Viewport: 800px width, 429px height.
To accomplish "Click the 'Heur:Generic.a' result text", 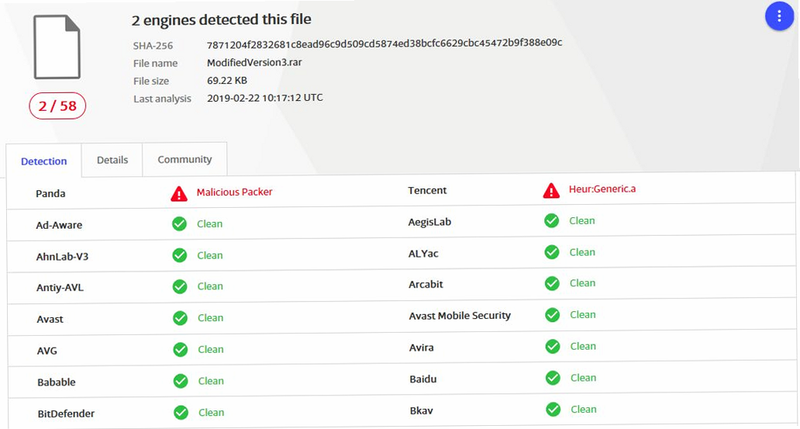I will [x=603, y=189].
